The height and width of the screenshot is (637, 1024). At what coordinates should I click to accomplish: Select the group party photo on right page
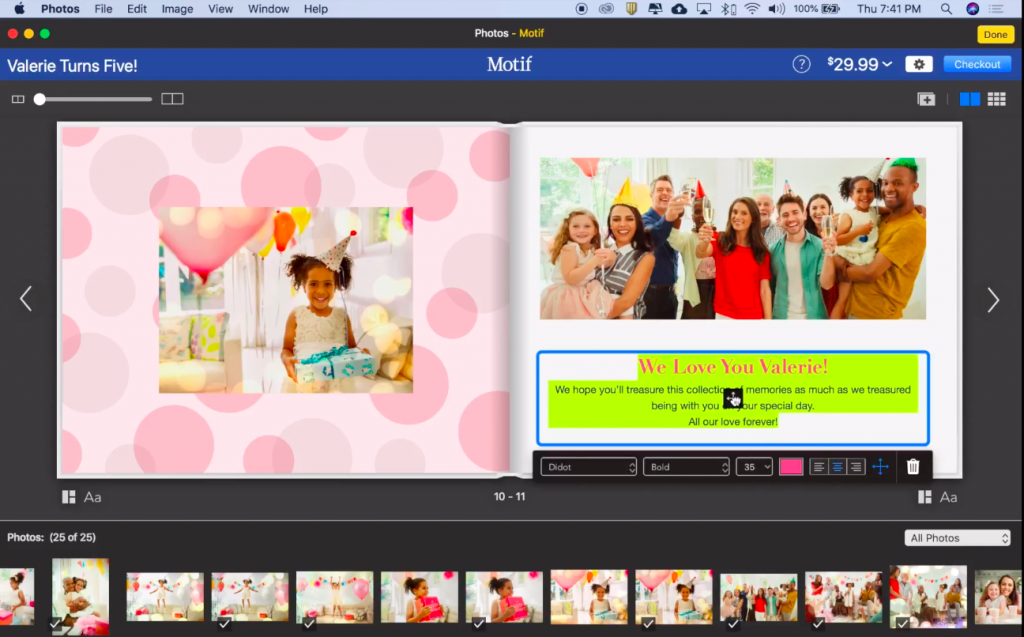pos(733,238)
